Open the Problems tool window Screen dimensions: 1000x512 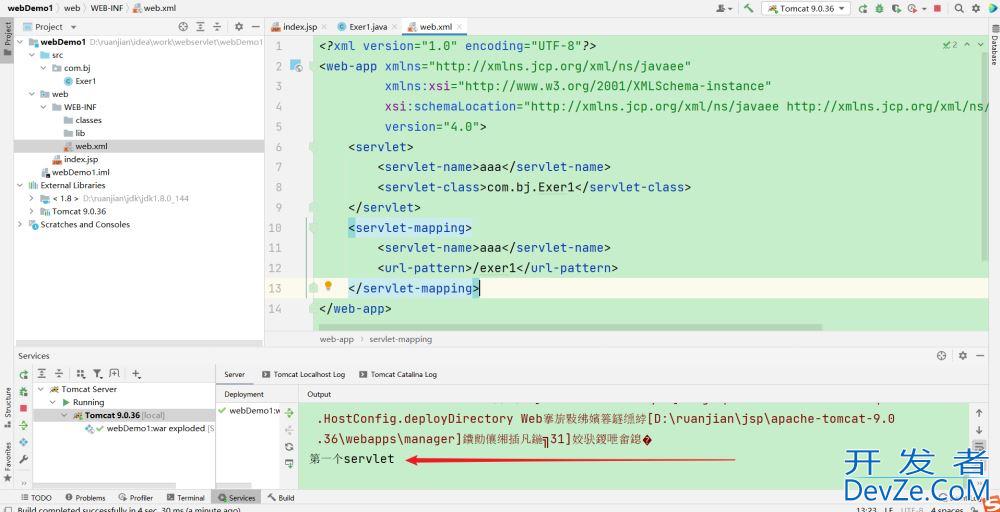[x=85, y=498]
